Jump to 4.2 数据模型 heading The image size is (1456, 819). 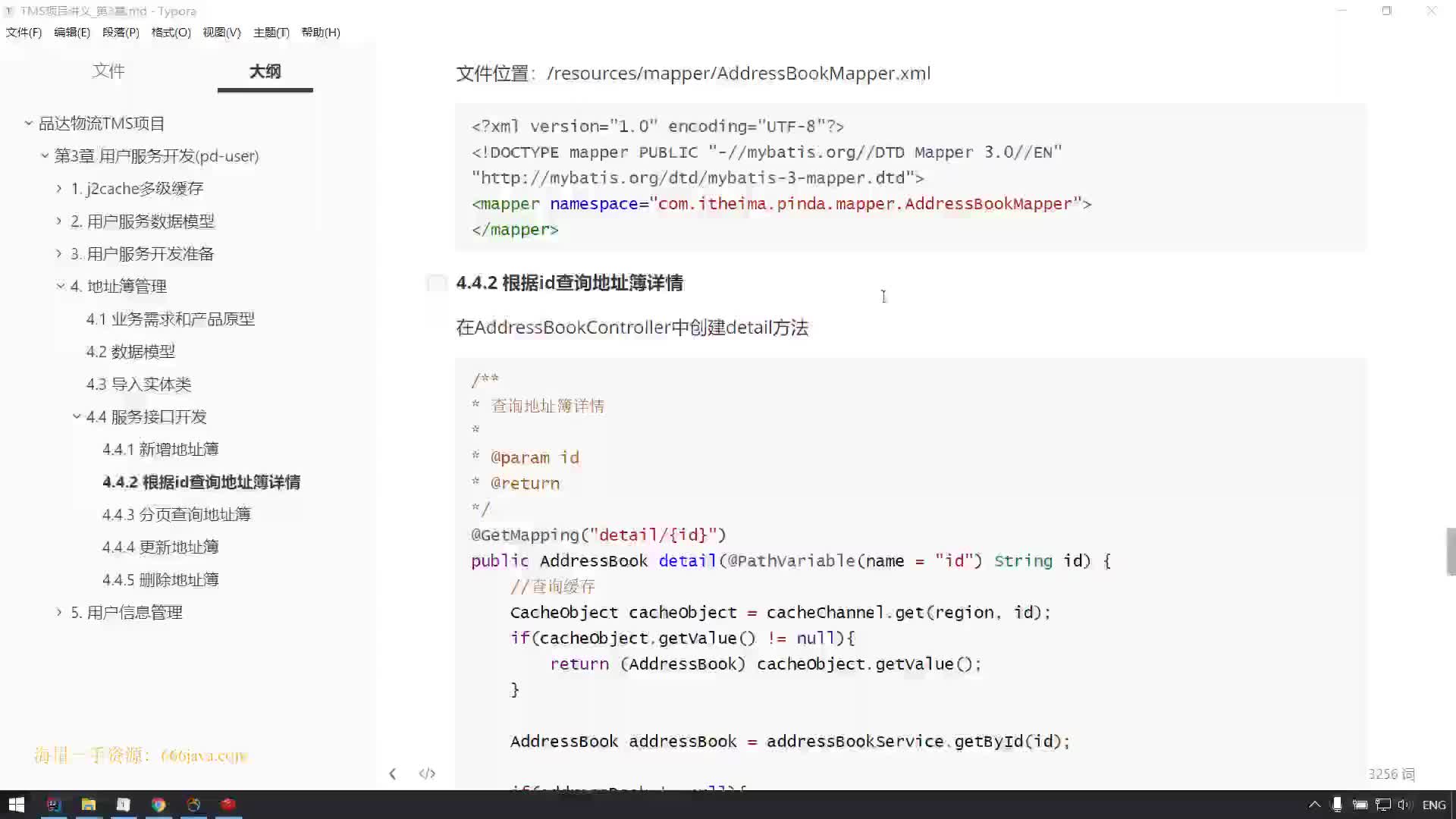[130, 351]
